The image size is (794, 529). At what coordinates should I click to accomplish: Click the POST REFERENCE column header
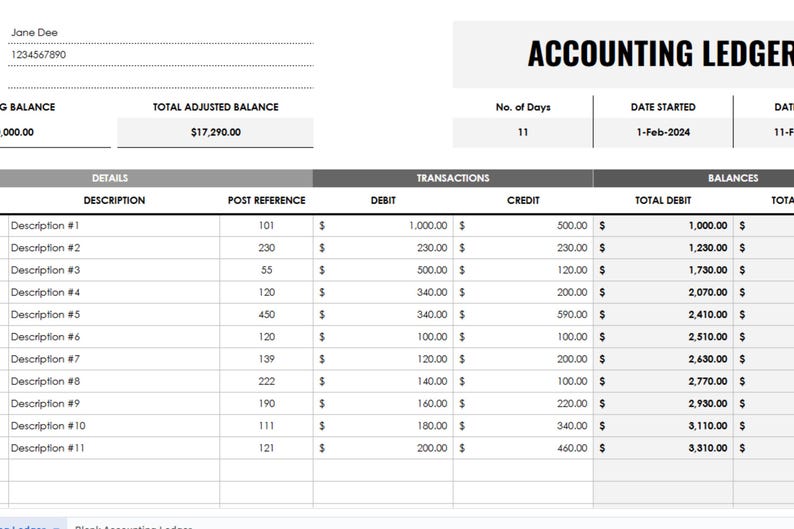coord(266,200)
